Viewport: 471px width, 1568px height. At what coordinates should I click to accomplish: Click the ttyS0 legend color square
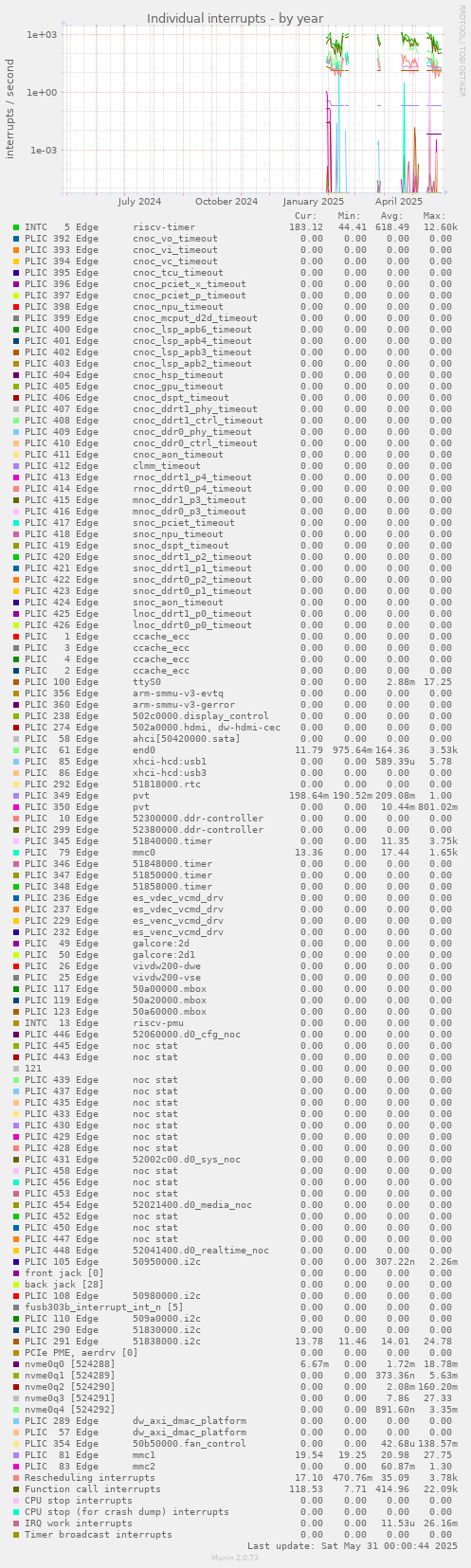point(16,682)
